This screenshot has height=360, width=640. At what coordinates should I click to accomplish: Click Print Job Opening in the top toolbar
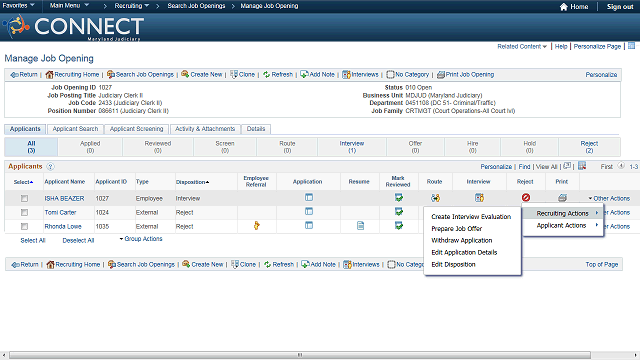click(x=465, y=75)
